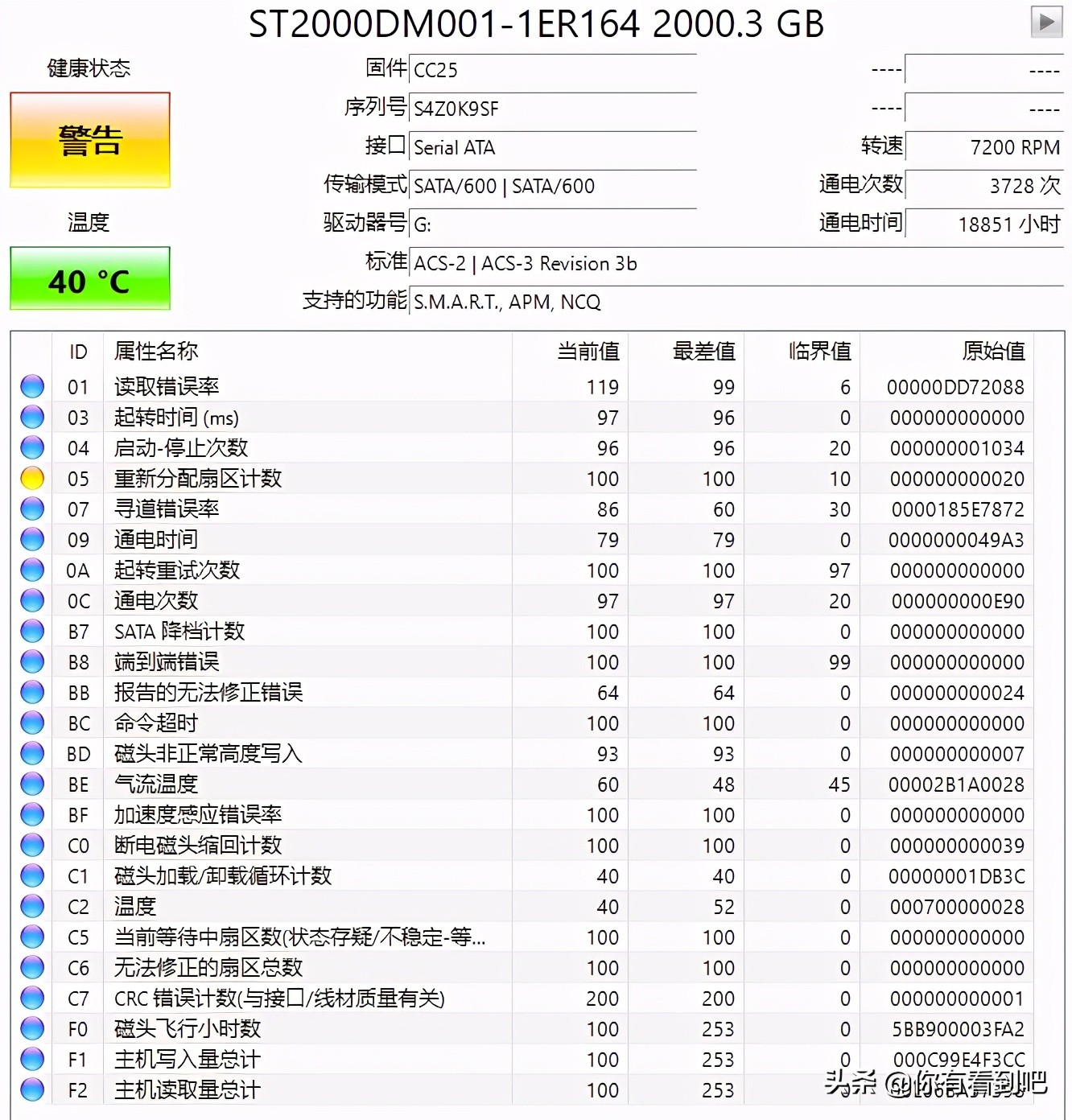
Task: Click the yellow status dot for 重新分配扇区计数
Action: 32,478
